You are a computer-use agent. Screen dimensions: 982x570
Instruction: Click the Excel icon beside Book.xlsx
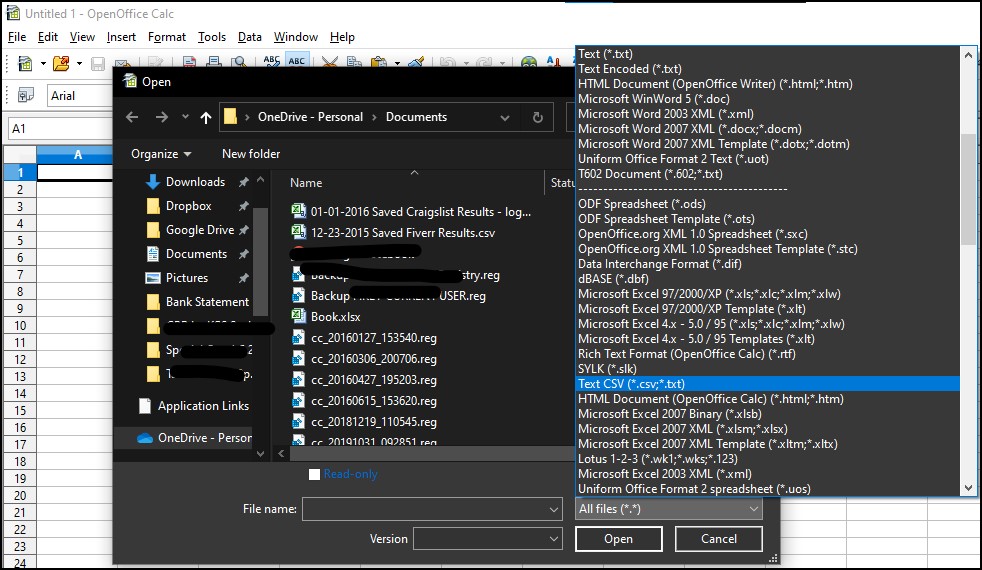coord(299,316)
